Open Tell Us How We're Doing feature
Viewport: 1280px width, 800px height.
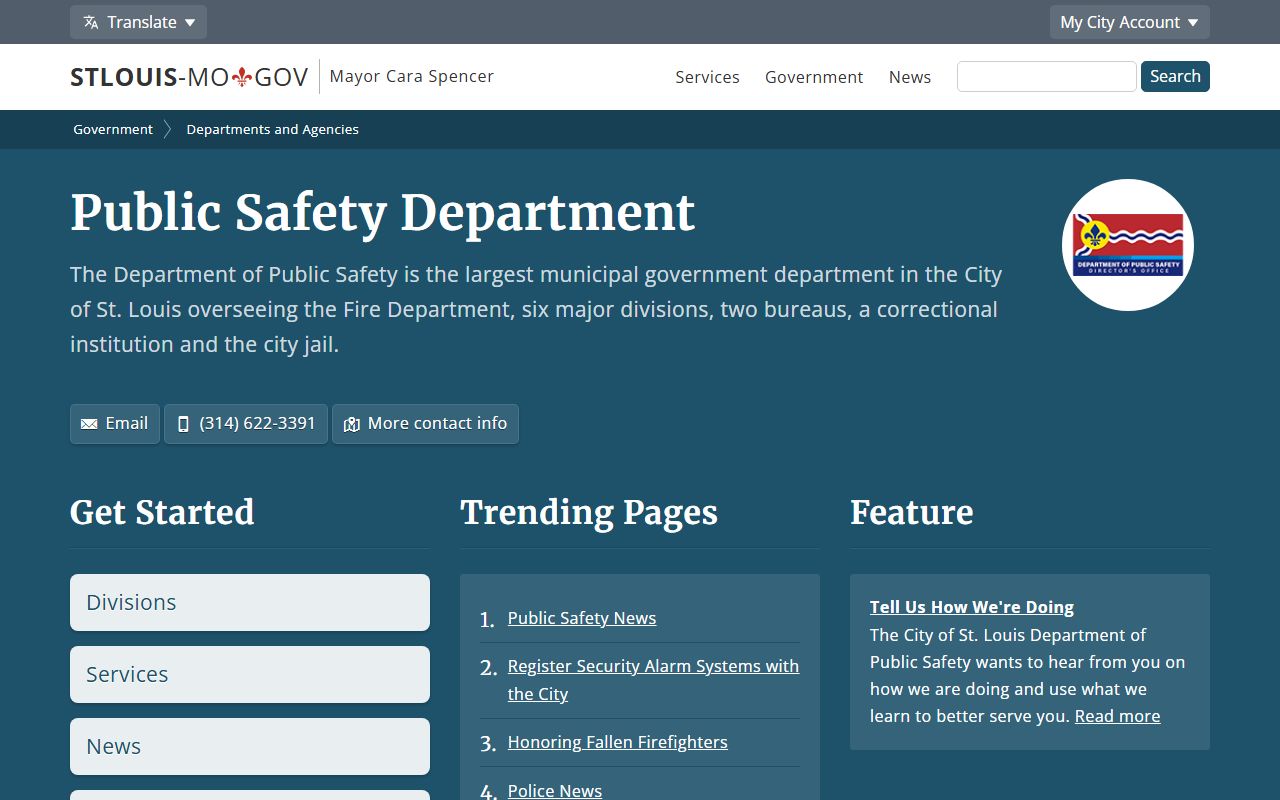[972, 607]
